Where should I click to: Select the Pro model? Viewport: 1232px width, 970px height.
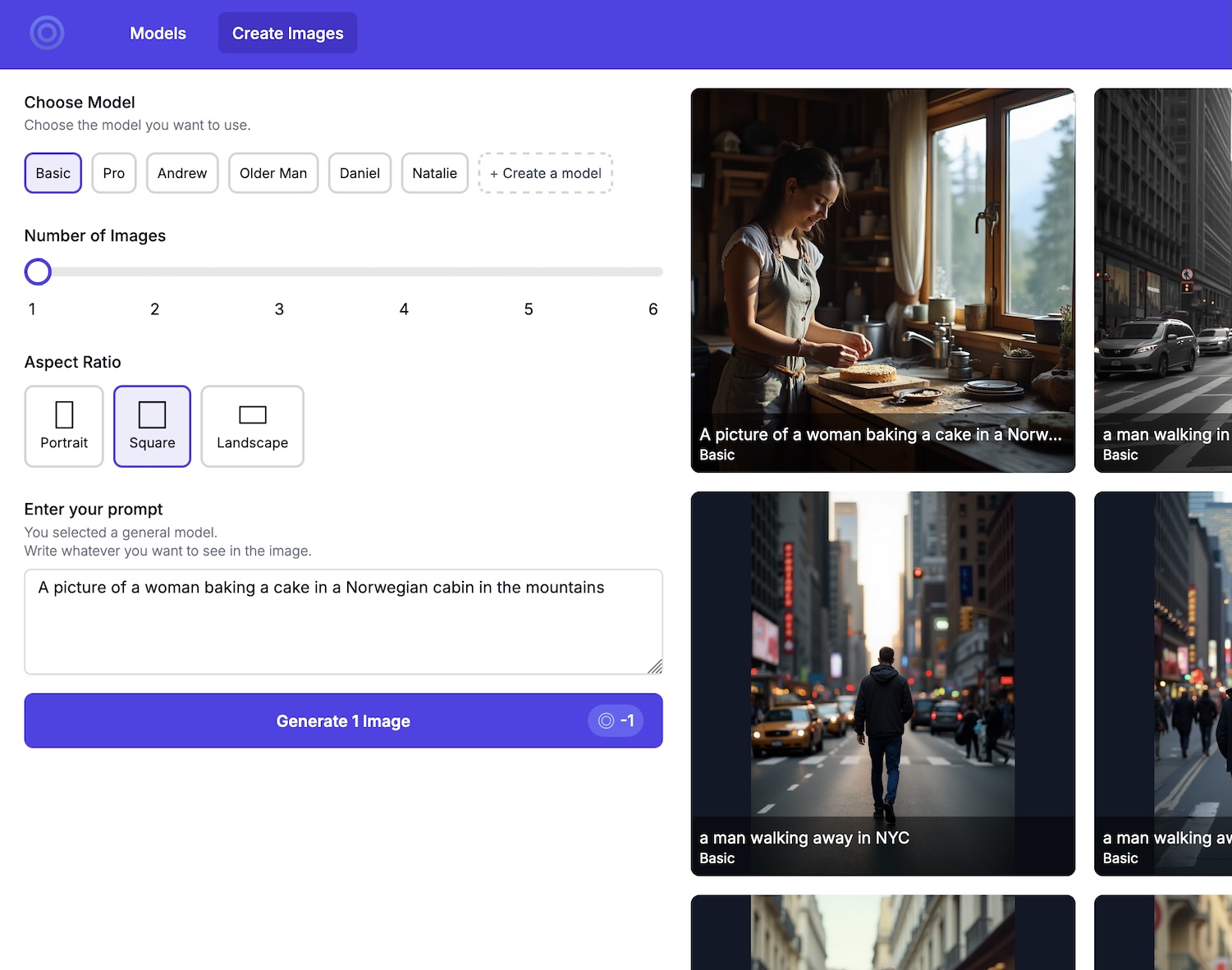point(114,173)
